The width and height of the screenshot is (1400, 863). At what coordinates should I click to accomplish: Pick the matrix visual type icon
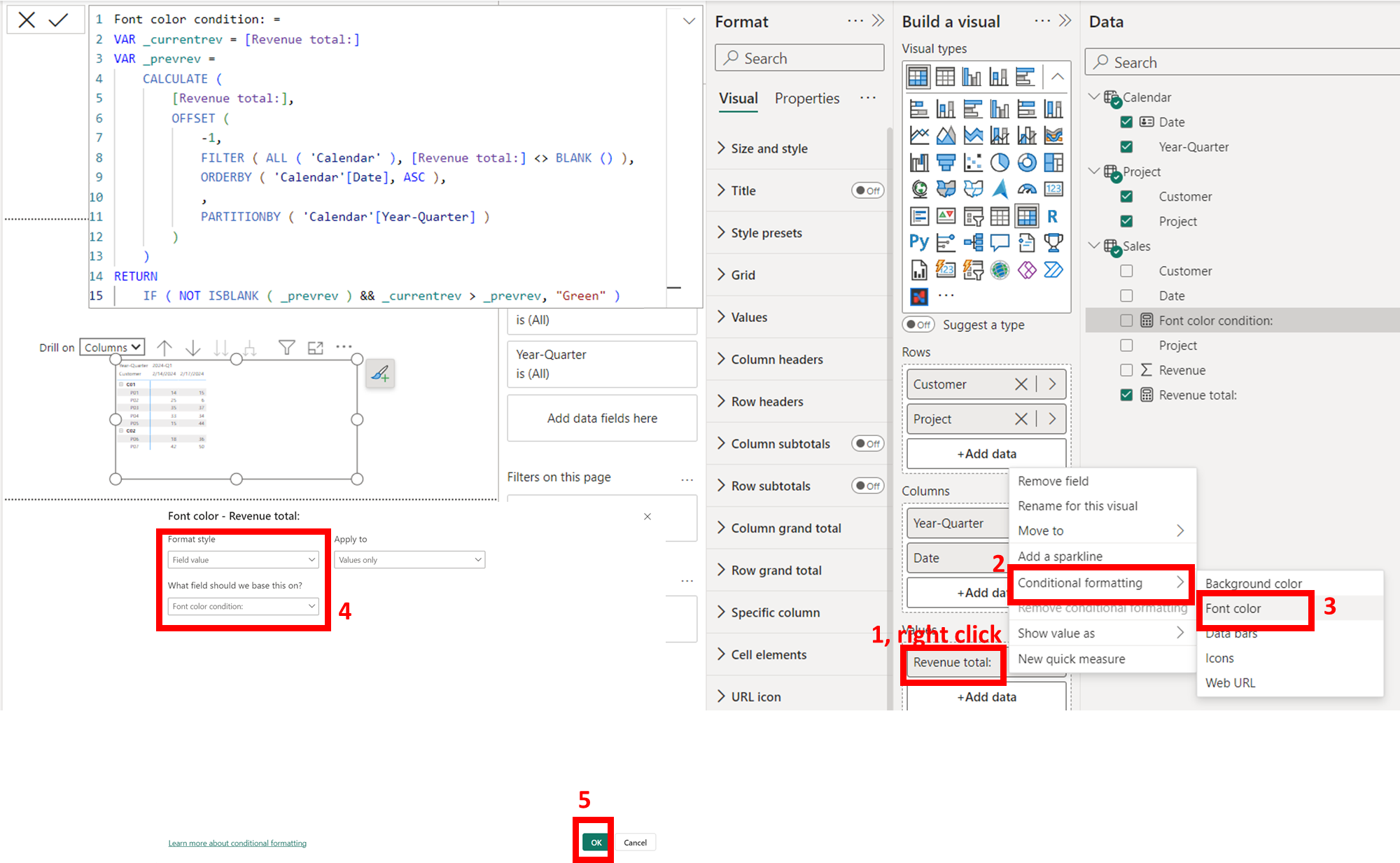1027,216
